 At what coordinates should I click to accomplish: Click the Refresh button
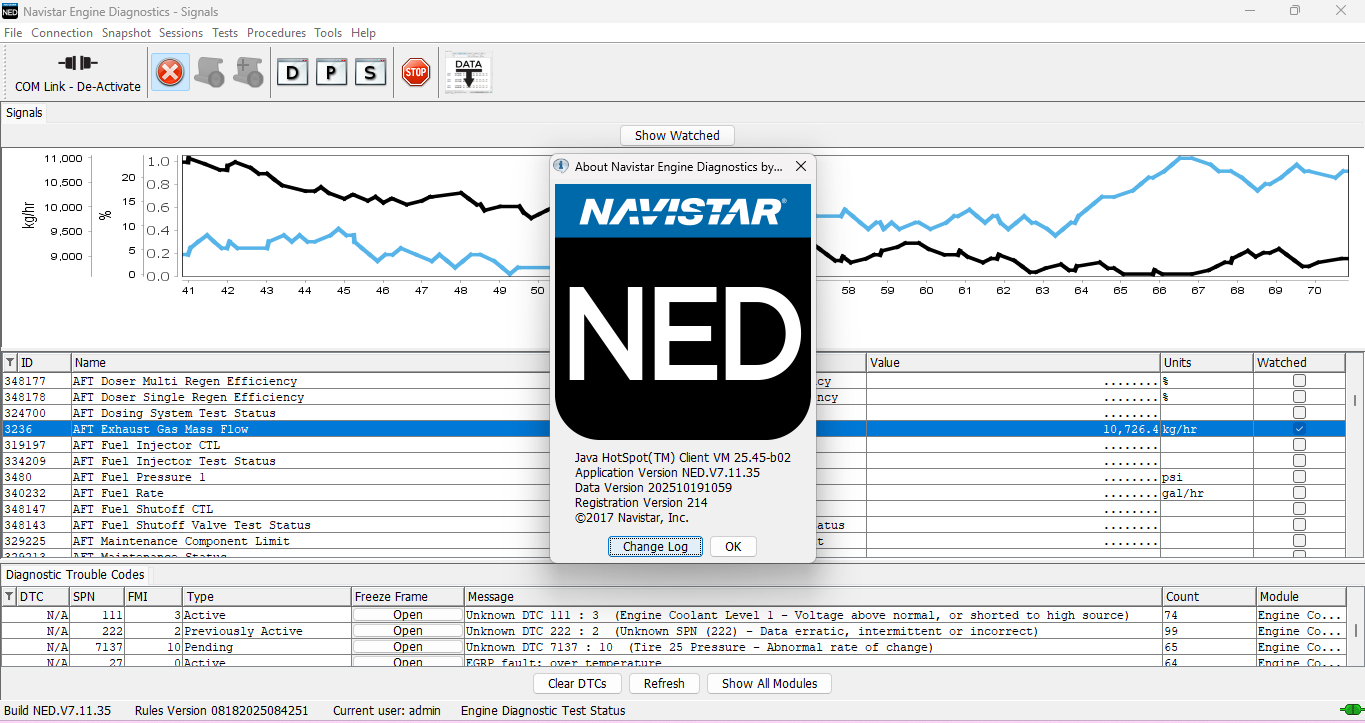[x=664, y=684]
